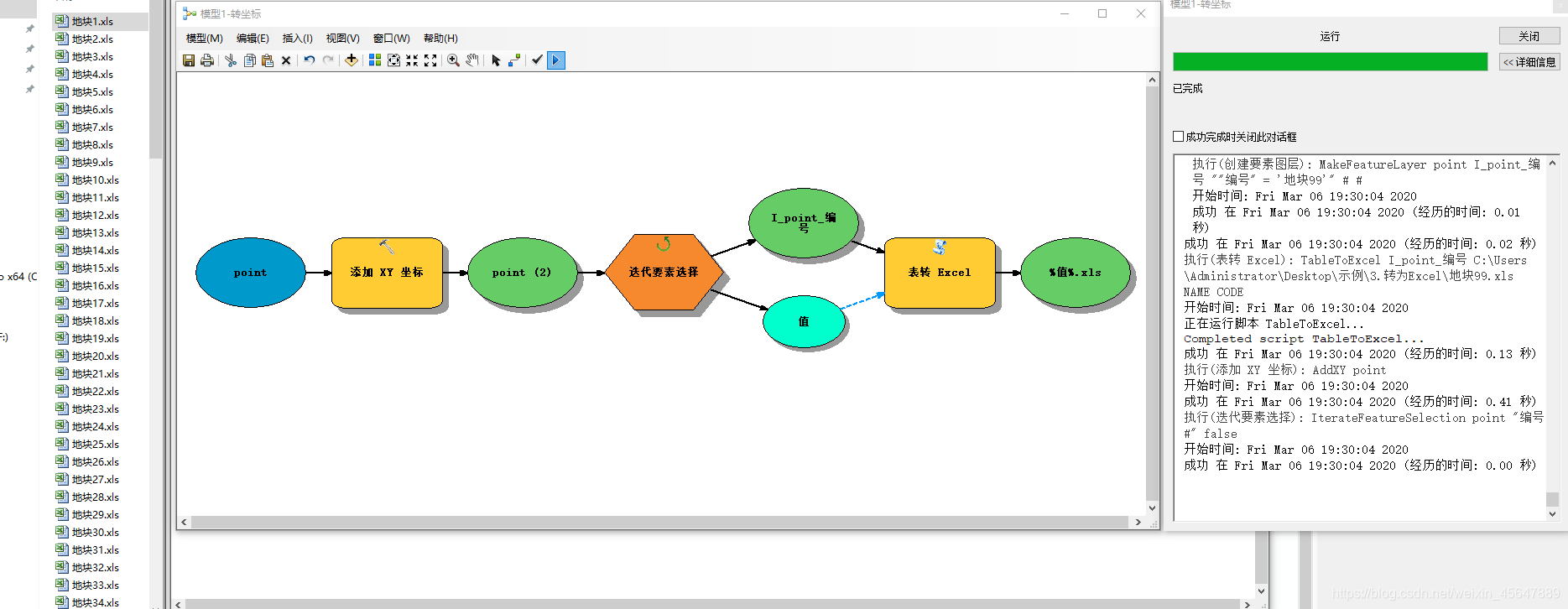This screenshot has height=609, width=1568.
Task: Click the 关闭 button in the run dialog
Action: [x=1529, y=36]
